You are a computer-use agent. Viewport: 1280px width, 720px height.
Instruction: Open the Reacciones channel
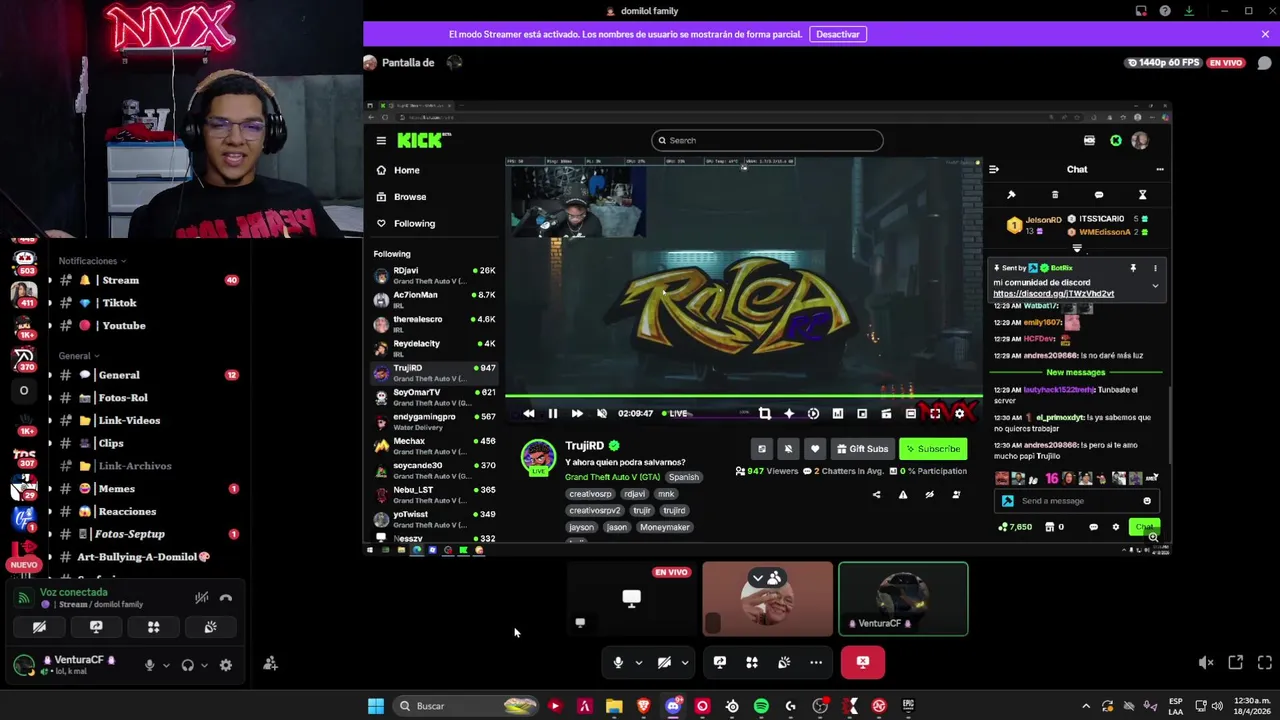tap(145, 512)
